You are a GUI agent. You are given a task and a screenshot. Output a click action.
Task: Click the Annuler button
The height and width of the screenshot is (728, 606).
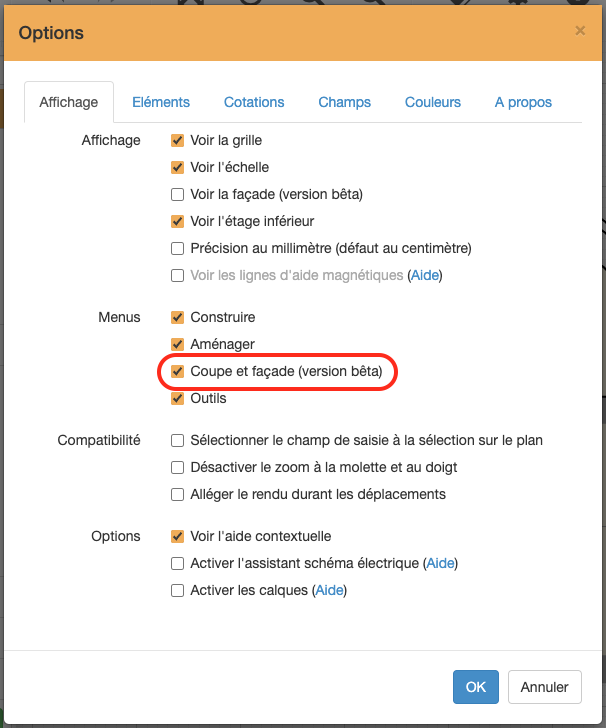pyautogui.click(x=545, y=687)
